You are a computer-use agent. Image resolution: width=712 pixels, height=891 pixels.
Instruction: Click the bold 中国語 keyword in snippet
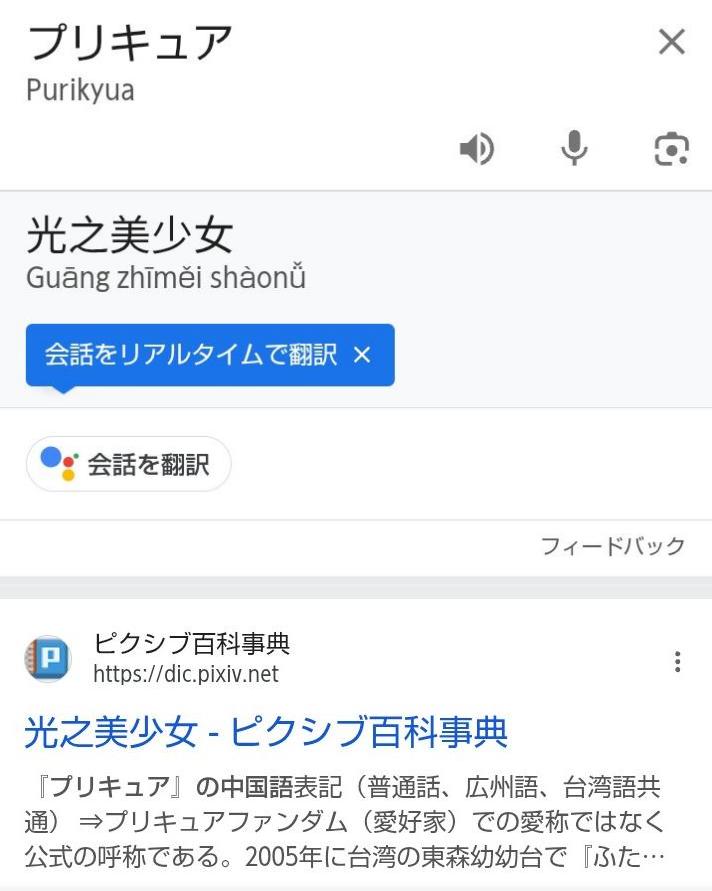click(x=239, y=787)
